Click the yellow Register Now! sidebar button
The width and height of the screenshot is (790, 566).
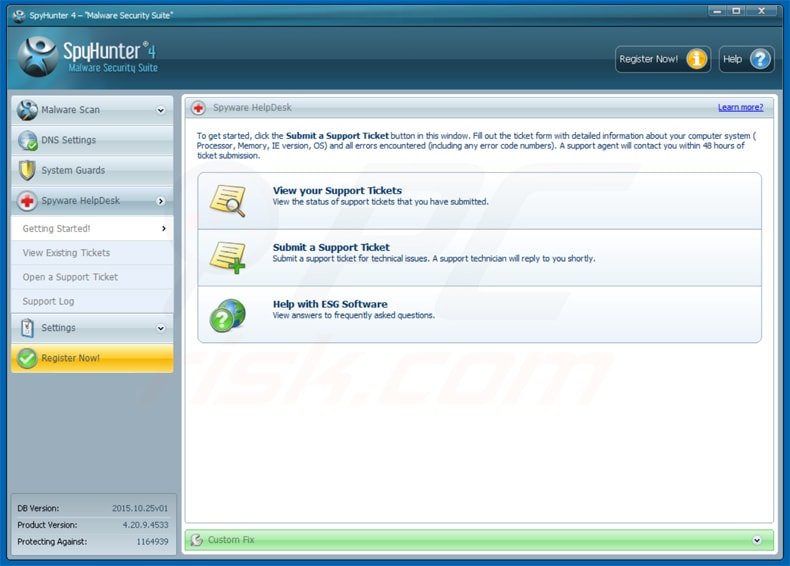coord(92,358)
